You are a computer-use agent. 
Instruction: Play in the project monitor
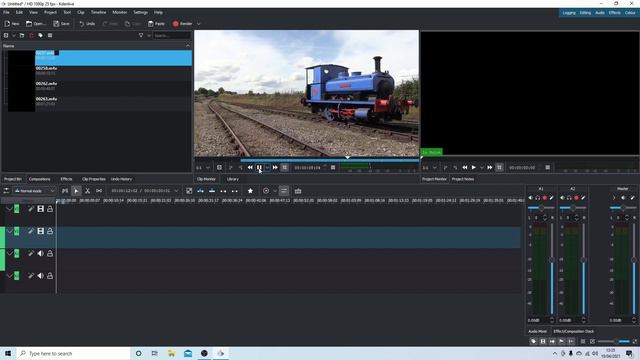(x=473, y=167)
